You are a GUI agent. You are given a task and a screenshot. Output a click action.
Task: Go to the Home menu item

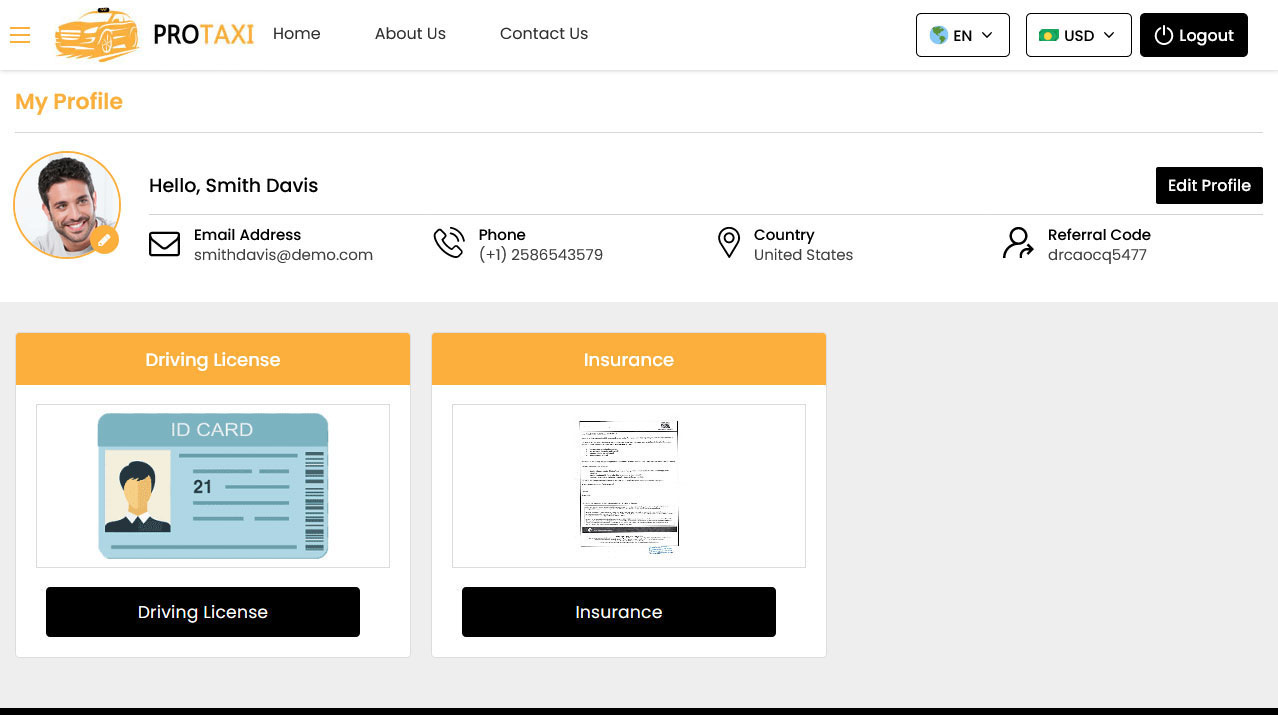296,34
